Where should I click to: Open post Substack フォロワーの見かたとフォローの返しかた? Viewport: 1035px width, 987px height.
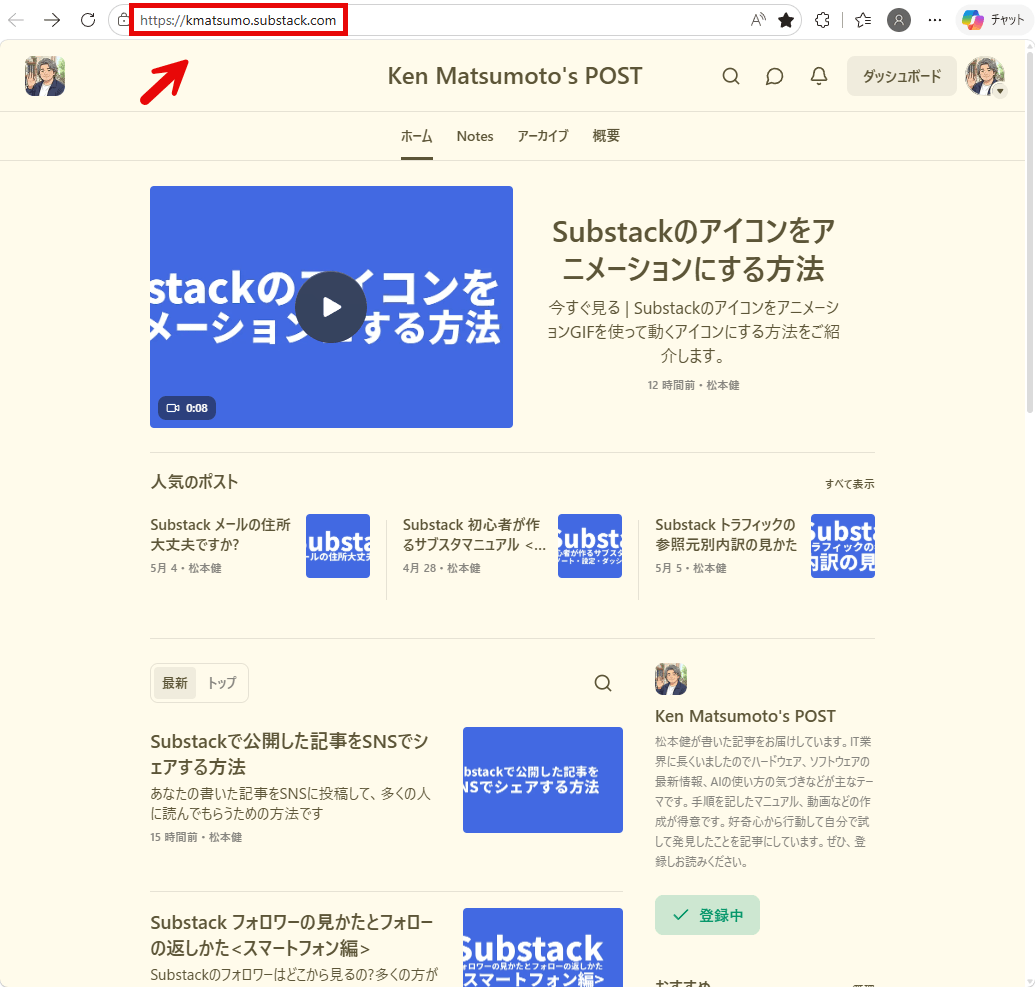click(x=292, y=936)
